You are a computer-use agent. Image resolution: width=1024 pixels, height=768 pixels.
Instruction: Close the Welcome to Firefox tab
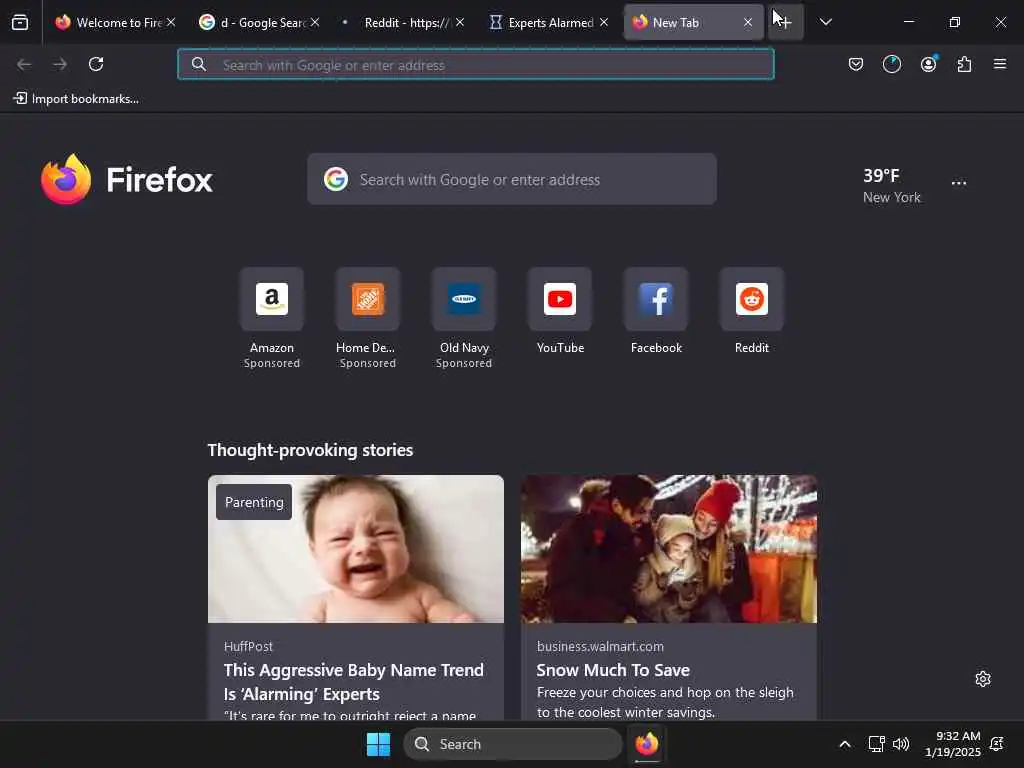click(x=171, y=22)
